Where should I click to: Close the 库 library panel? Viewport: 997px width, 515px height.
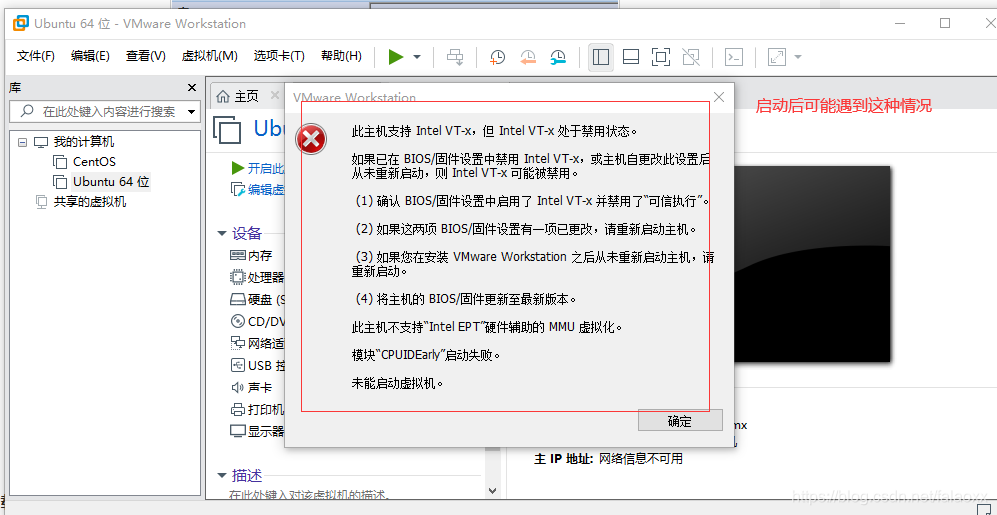coord(191,88)
